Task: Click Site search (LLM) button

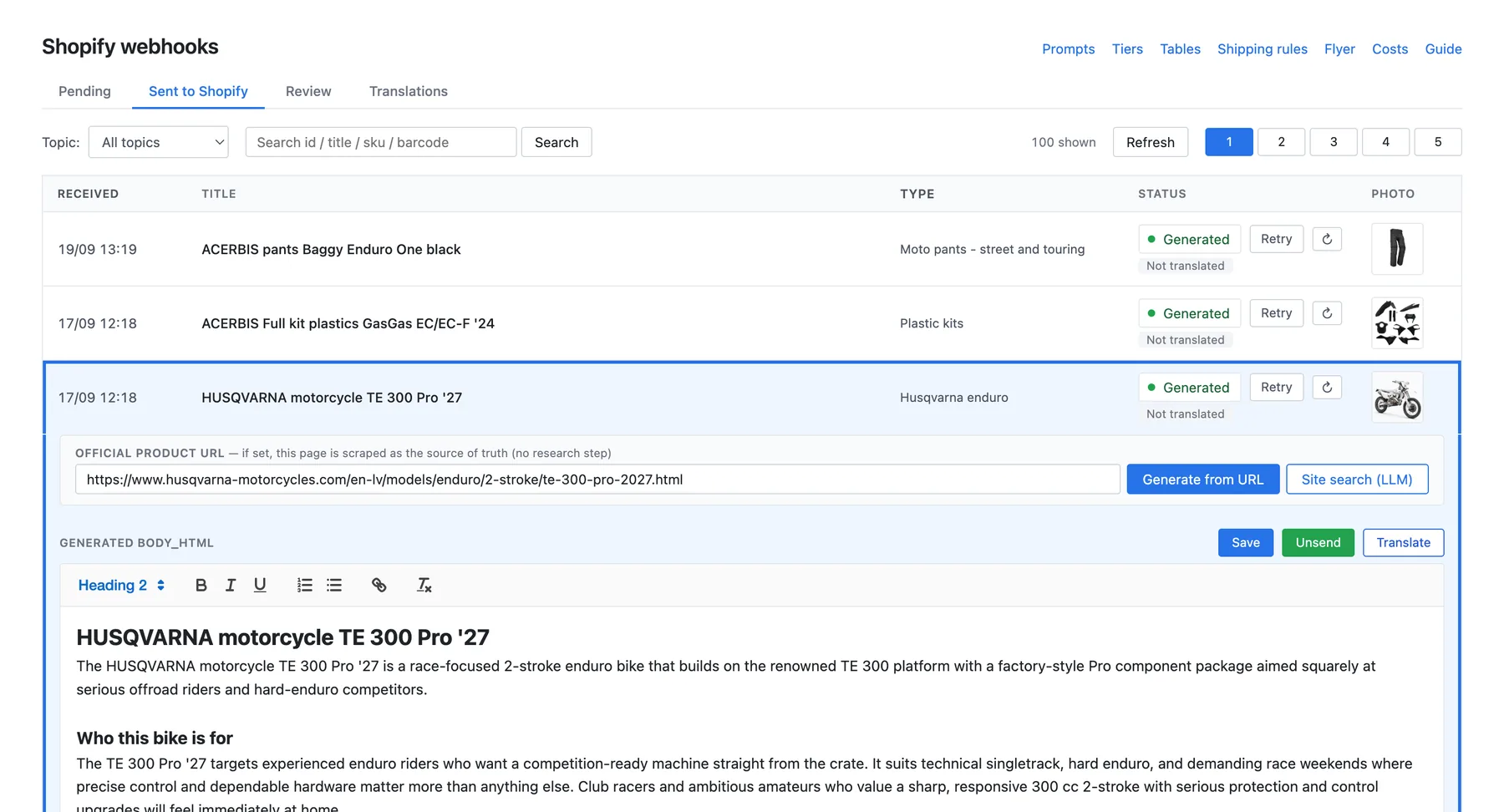Action: point(1356,480)
